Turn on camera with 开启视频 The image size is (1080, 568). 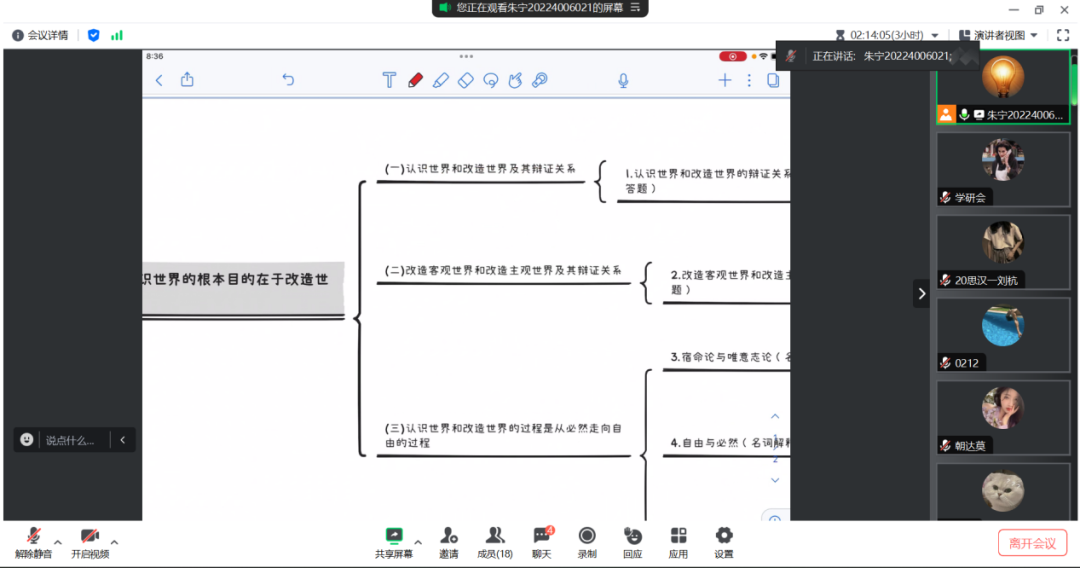90,541
